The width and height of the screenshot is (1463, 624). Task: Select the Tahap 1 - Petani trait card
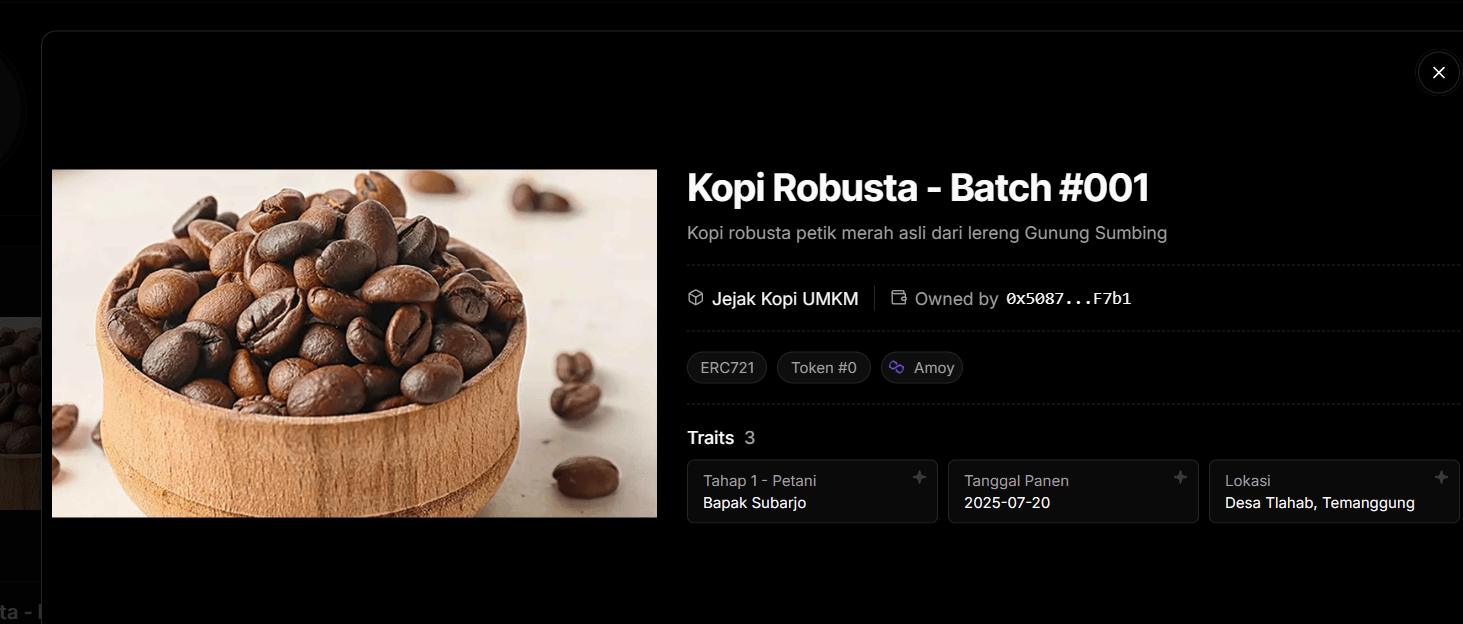pos(812,491)
